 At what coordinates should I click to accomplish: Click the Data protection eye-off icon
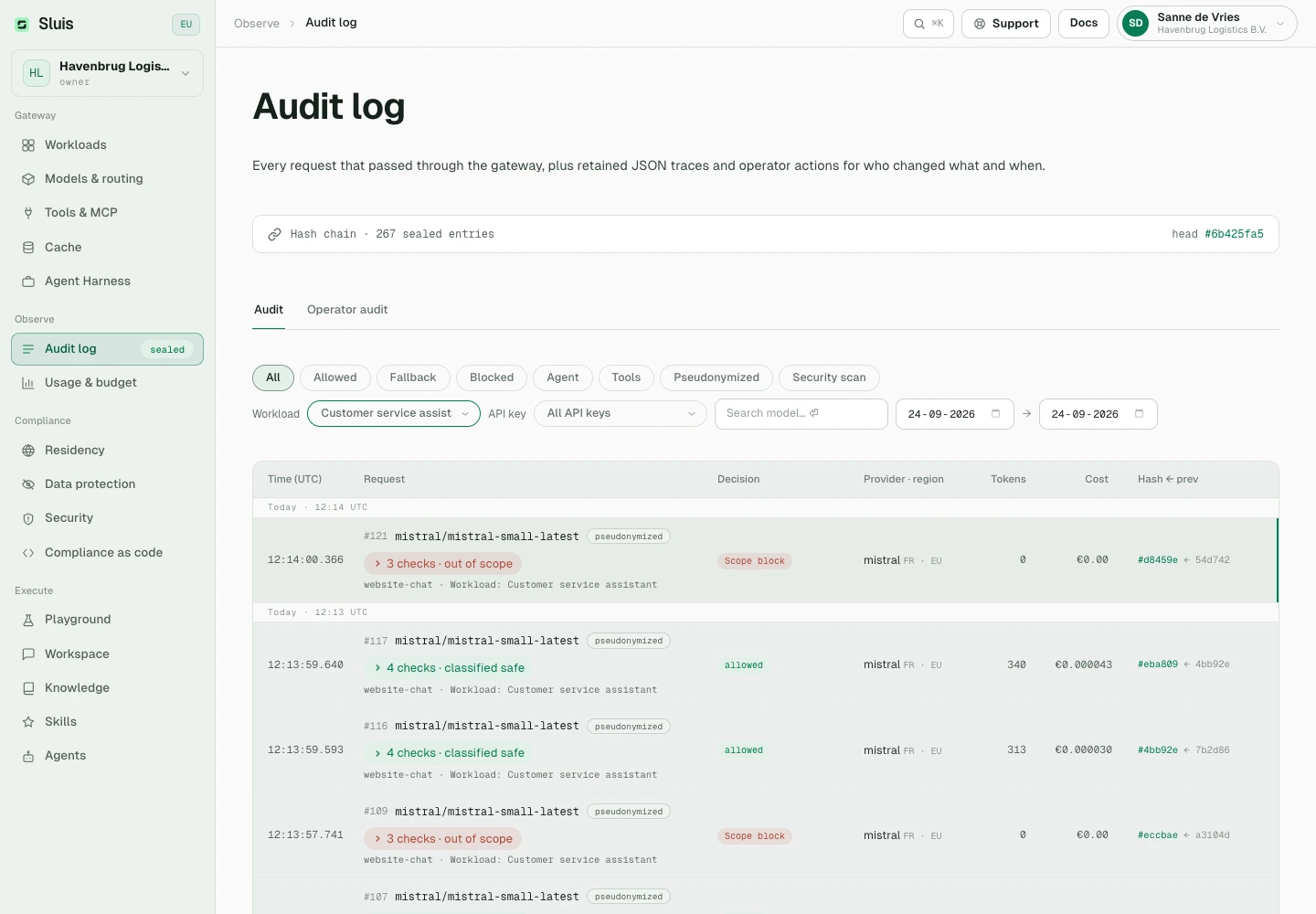tap(28, 484)
